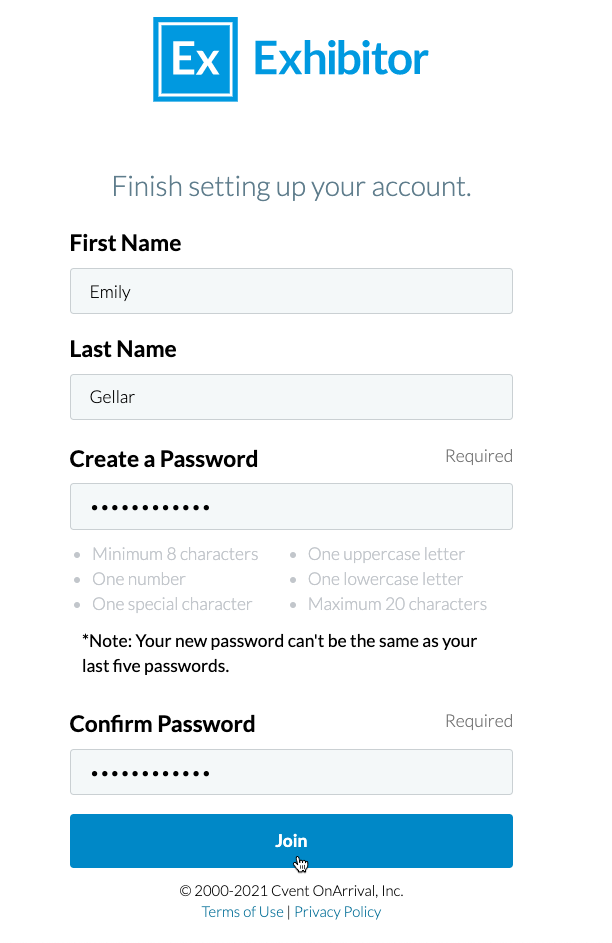Click the bullet beside One special character
Screen dimensions: 612x943
tap(77, 604)
